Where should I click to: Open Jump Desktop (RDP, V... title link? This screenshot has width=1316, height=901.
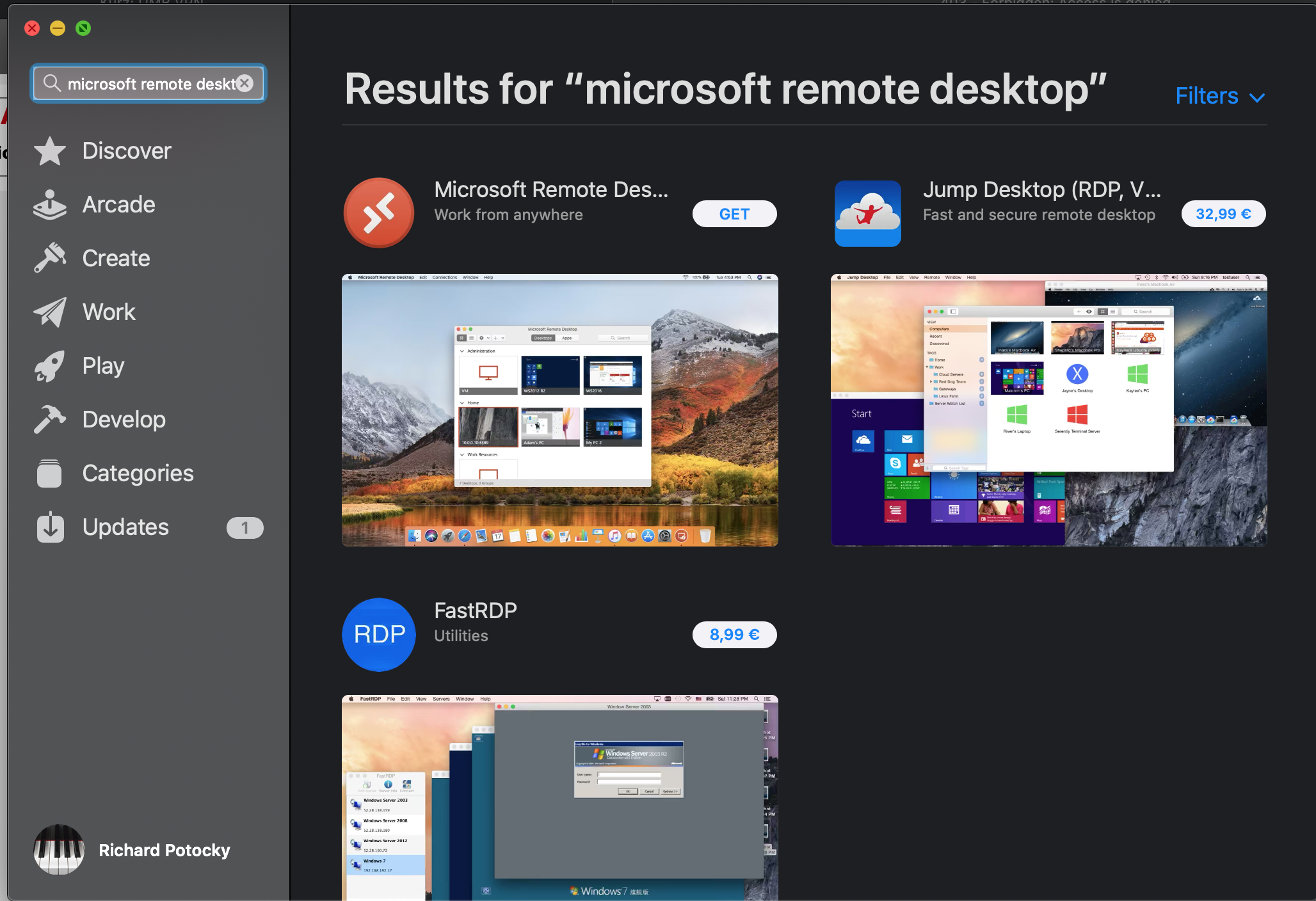click(1041, 189)
